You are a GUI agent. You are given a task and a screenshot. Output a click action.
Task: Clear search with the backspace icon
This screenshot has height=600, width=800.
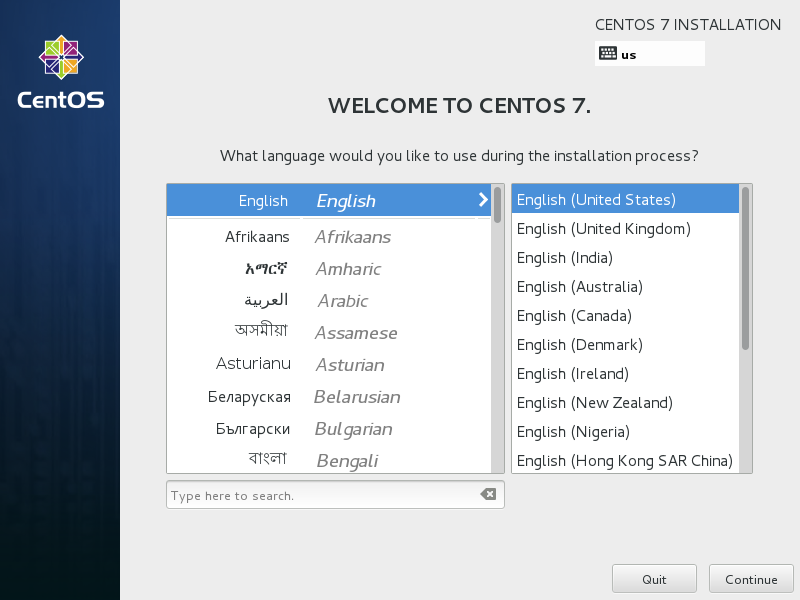click(x=488, y=494)
